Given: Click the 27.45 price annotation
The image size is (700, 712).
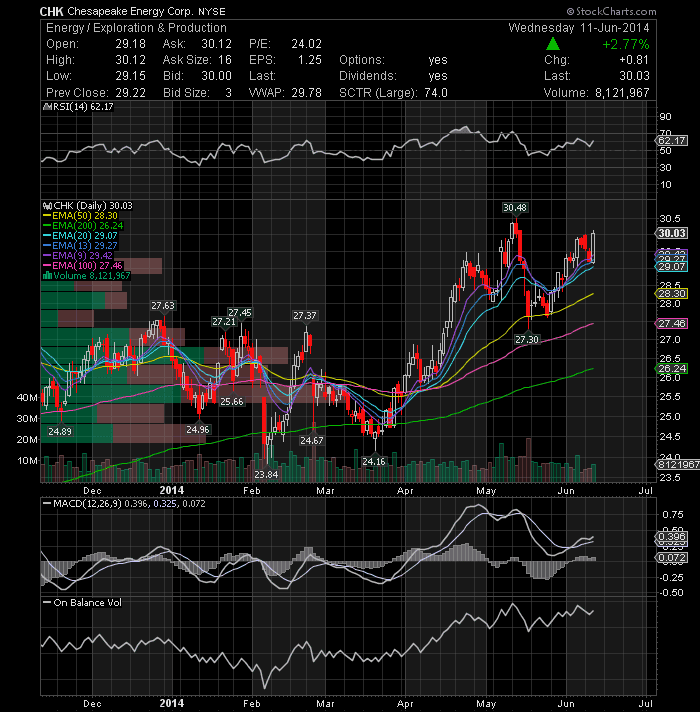Looking at the screenshot, I should tap(240, 312).
